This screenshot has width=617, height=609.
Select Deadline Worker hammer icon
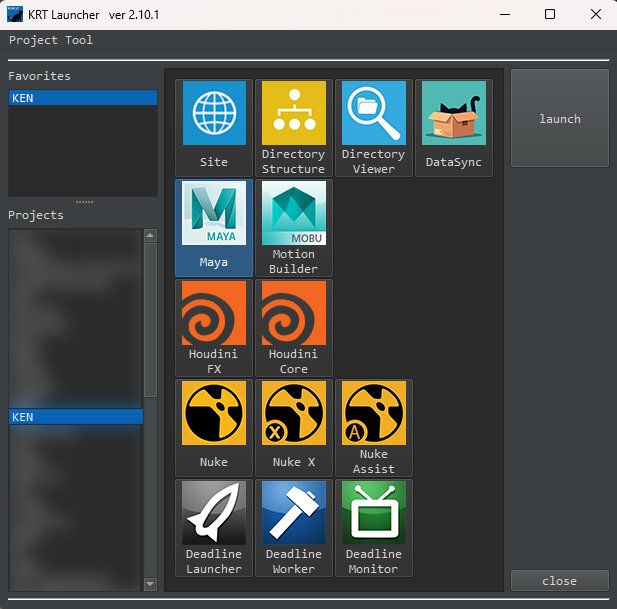(x=294, y=513)
